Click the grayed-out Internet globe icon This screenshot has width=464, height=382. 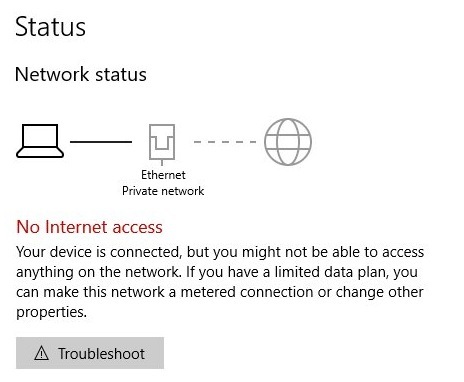click(x=288, y=142)
